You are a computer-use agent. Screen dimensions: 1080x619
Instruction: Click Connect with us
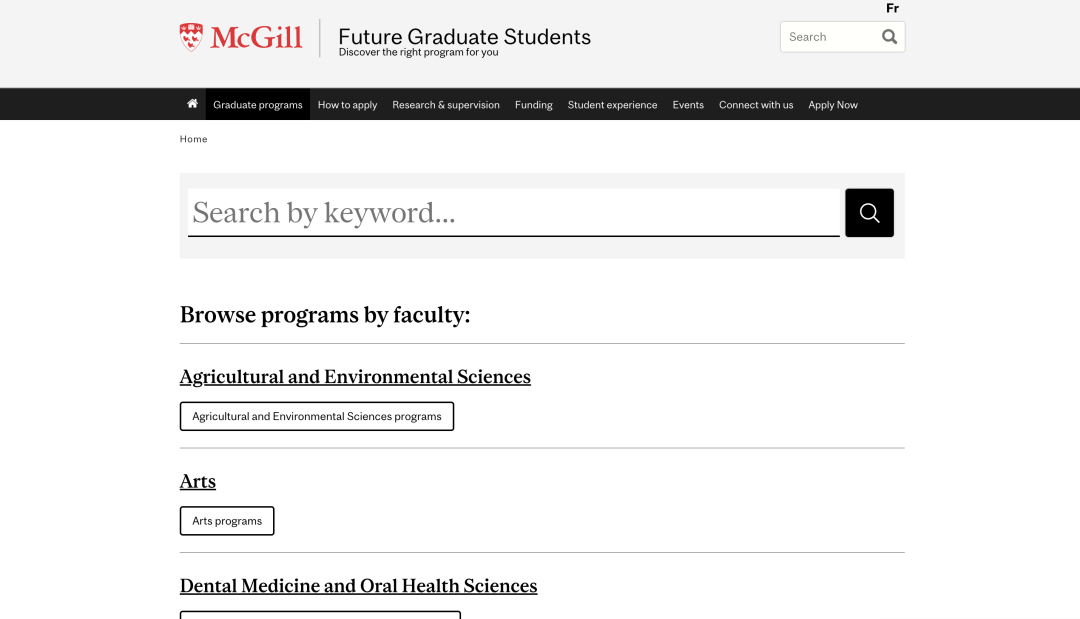coord(756,105)
